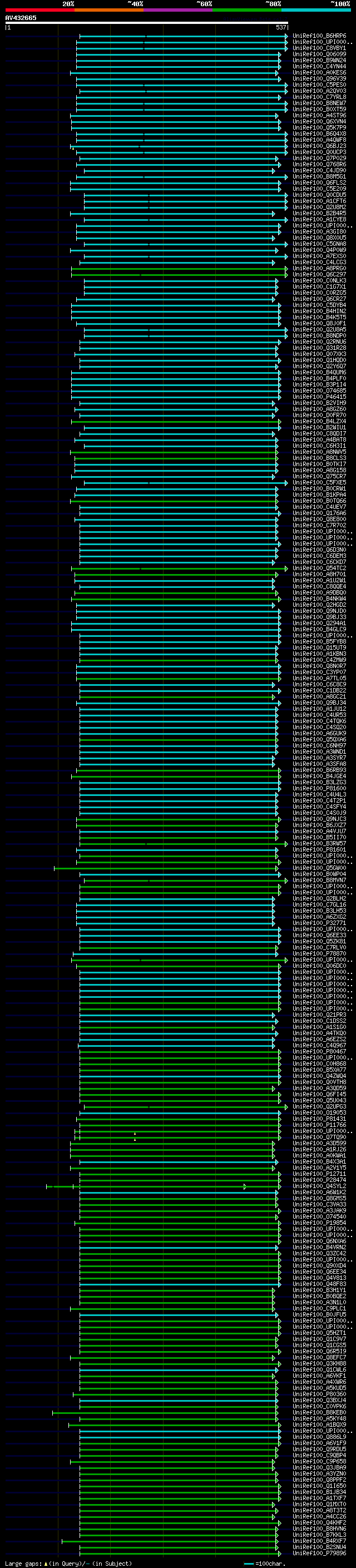This screenshot has width=356, height=1568.
Task: Open hit UniRef100_Q06099
Action: click(319, 54)
